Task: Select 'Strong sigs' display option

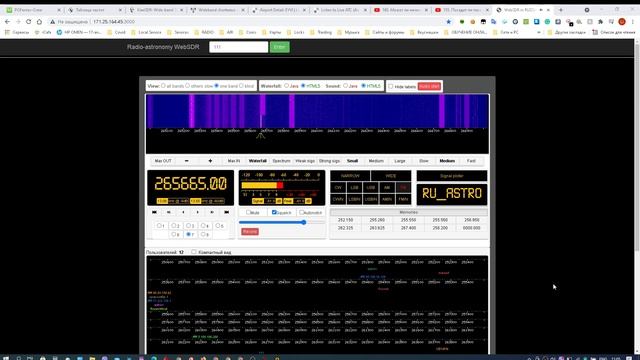Action: pos(329,161)
